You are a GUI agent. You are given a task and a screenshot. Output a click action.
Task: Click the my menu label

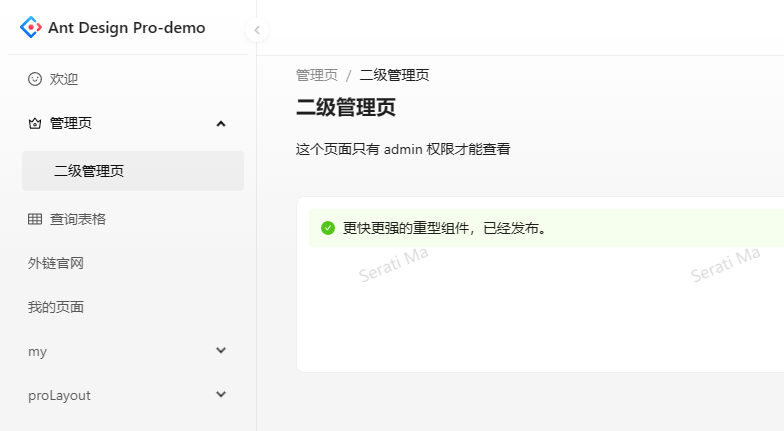point(38,351)
